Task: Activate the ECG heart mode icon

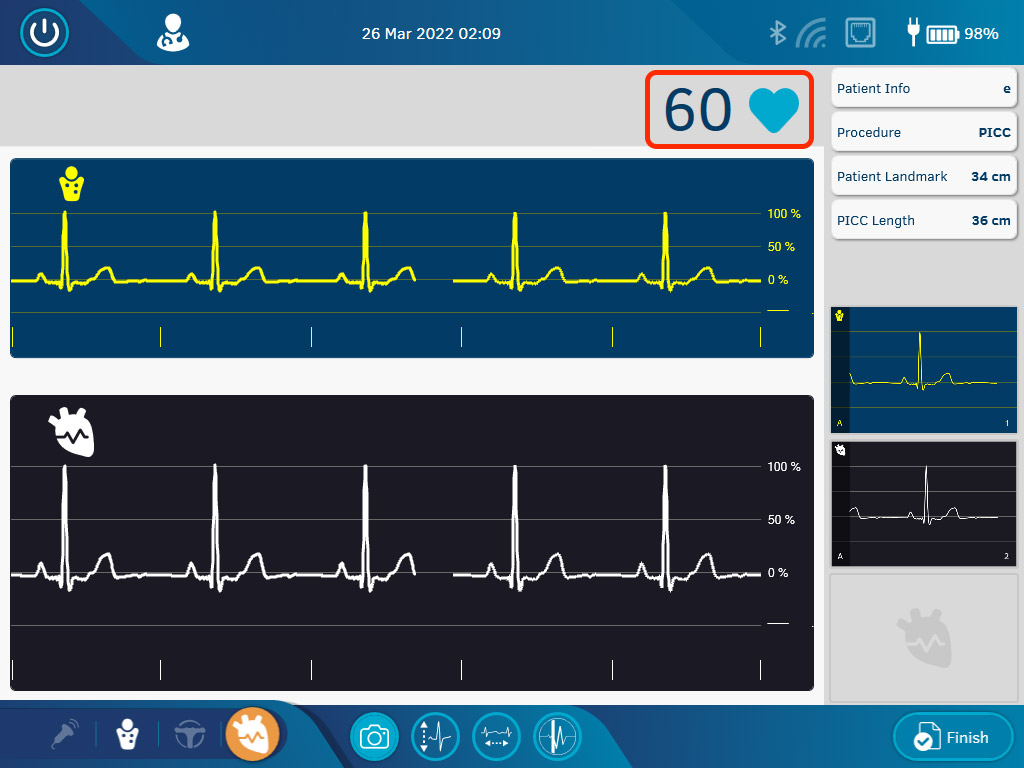Action: click(253, 735)
